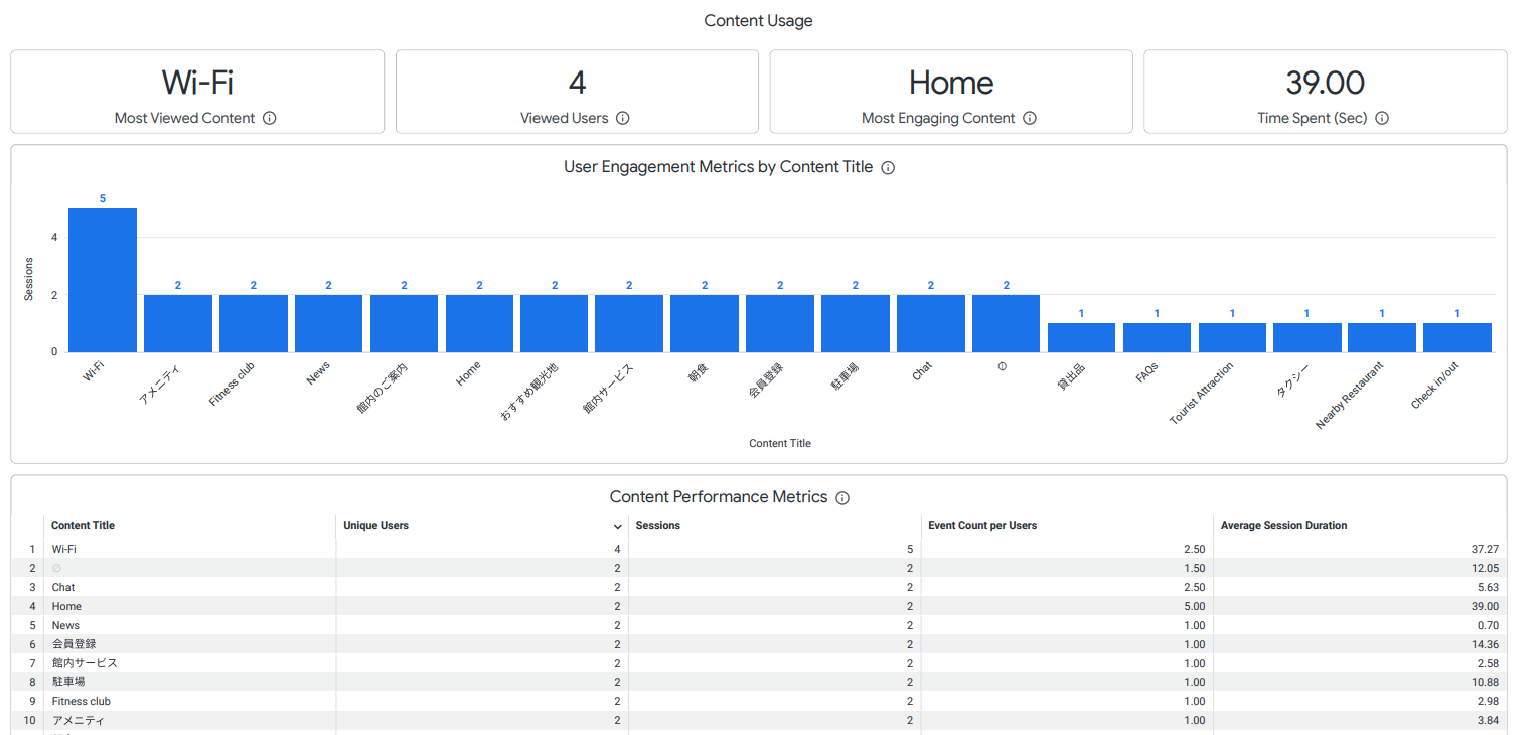Click Event Count per Users column header
Screen dimensions: 1521x735
[x=982, y=526]
